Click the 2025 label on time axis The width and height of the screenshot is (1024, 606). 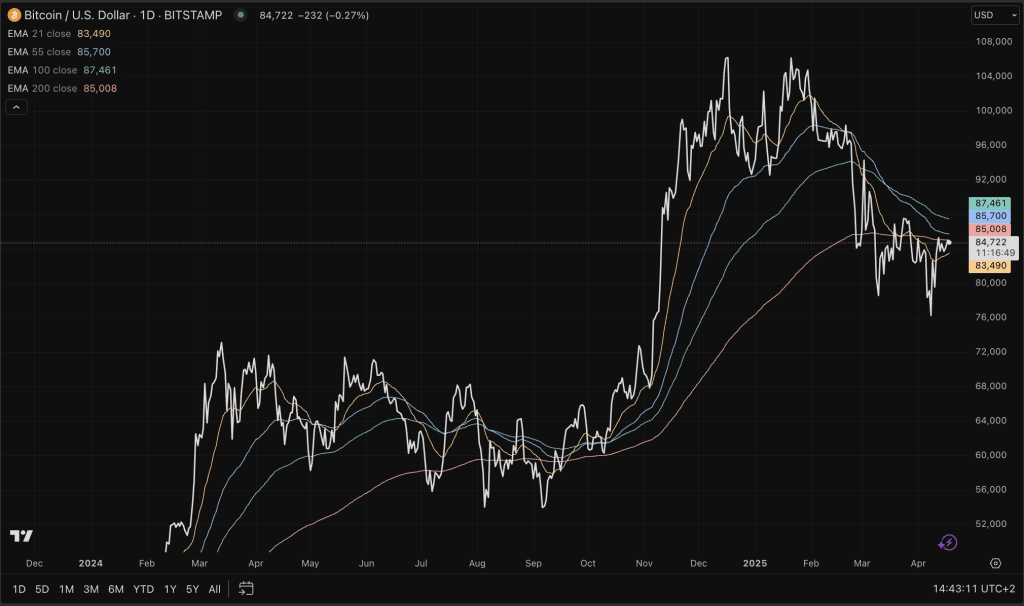(x=755, y=563)
